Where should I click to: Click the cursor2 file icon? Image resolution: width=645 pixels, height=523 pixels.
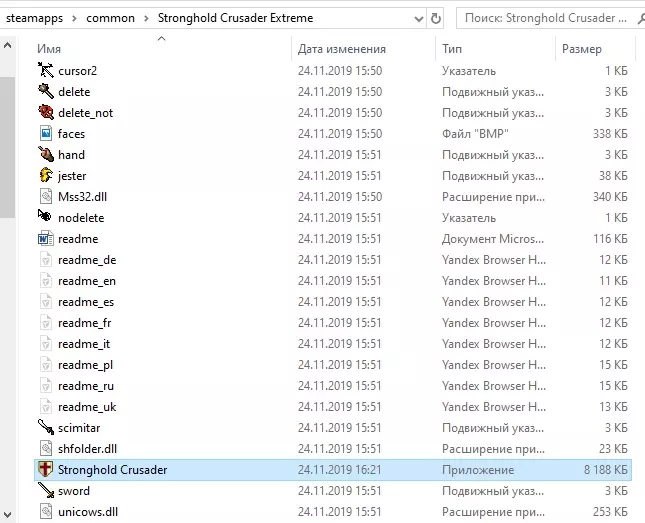click(x=46, y=70)
